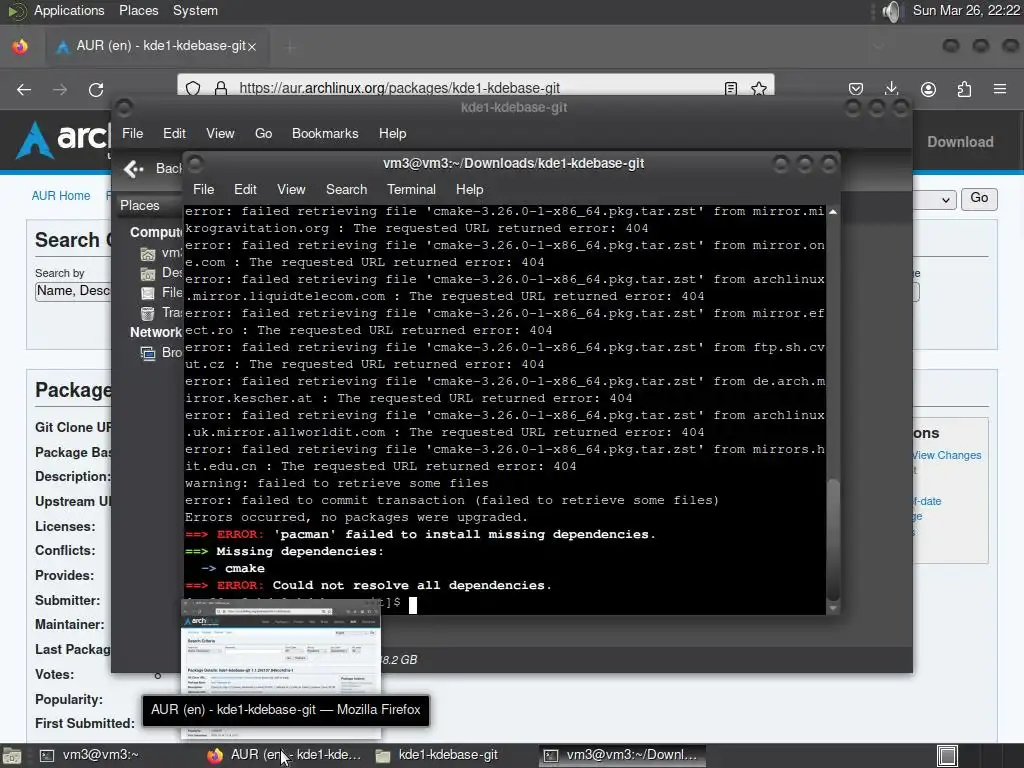Open the Search by dropdown on AUR page
Viewport: 1024px width, 768px height.
73,291
